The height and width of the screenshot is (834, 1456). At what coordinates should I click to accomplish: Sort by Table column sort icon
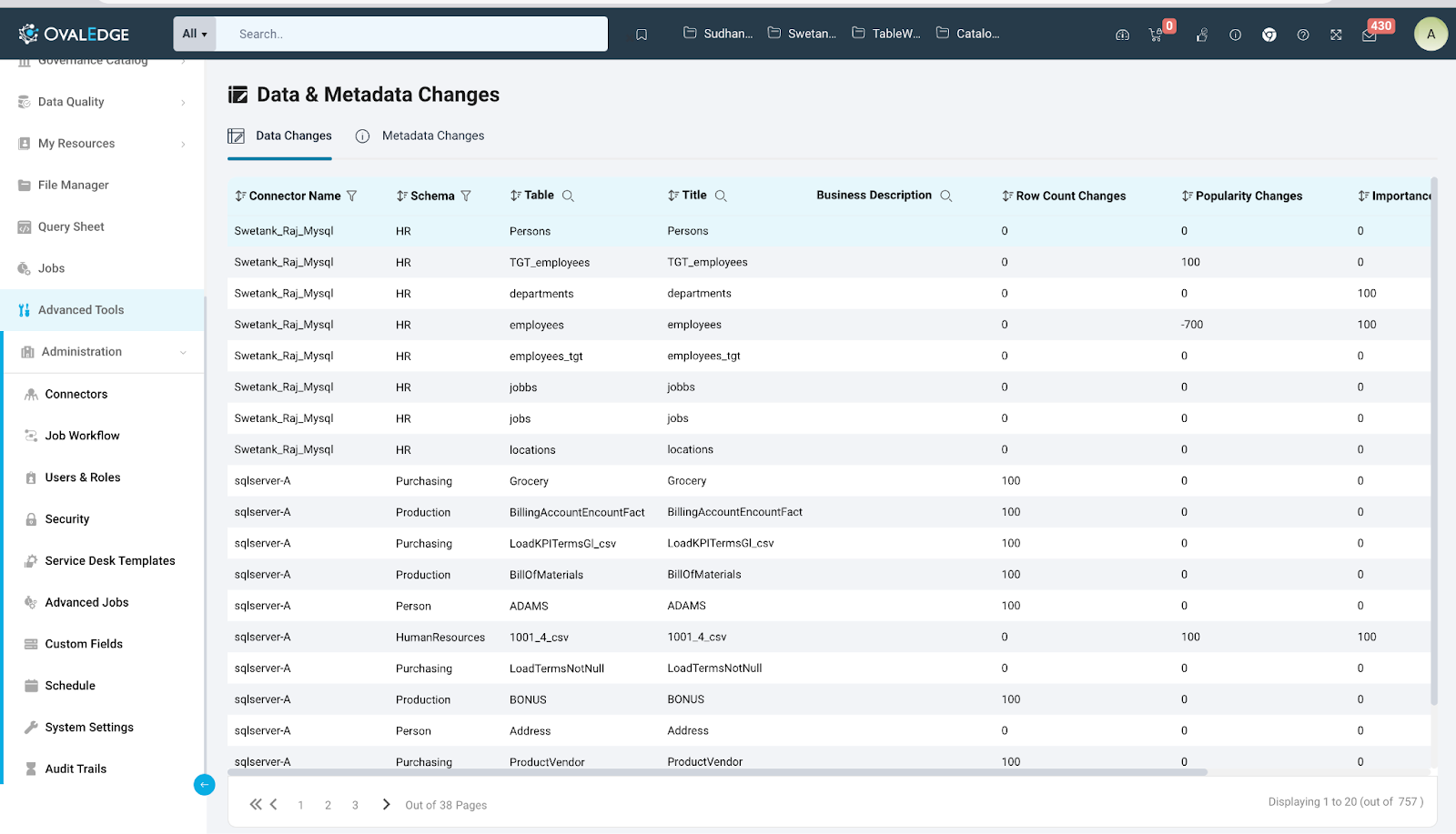pos(515,196)
